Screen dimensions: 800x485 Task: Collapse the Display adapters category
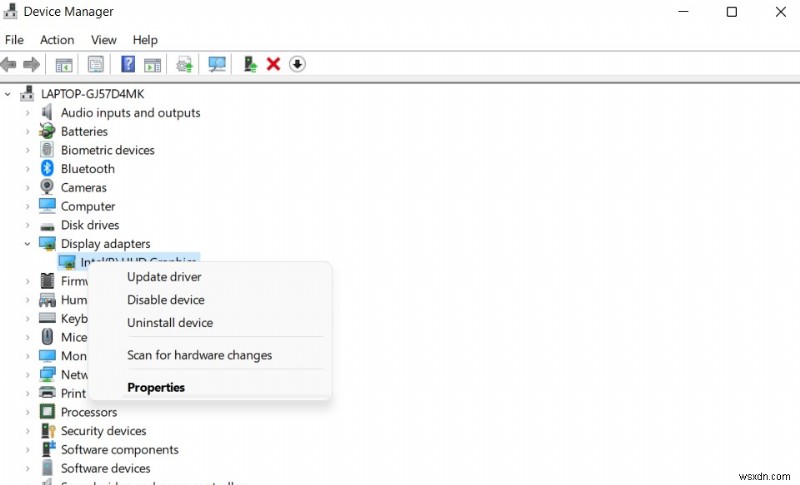click(x=27, y=244)
